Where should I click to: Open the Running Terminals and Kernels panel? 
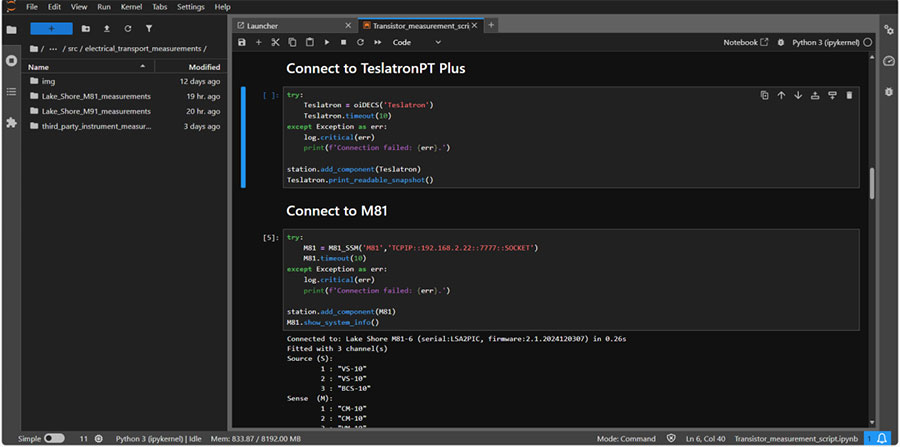coord(11,60)
